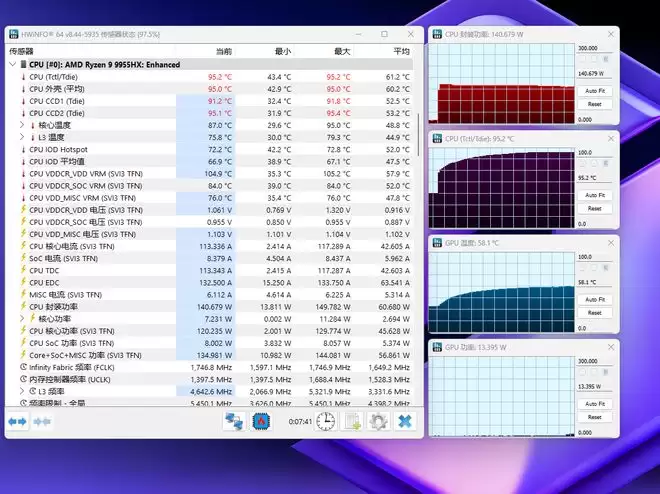Screen dimensions: 660x494
Task: Click lightning icon of CPU TDC row
Action: [24, 270]
